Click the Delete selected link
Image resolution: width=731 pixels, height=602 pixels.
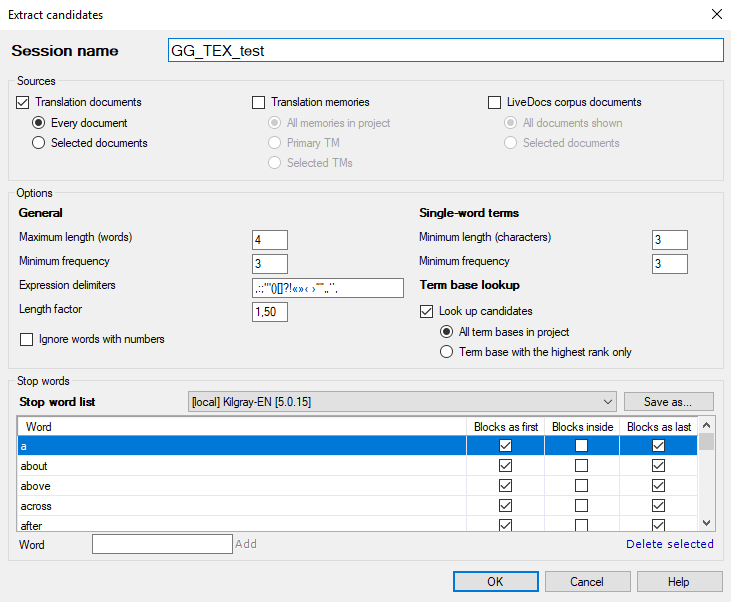pos(669,544)
